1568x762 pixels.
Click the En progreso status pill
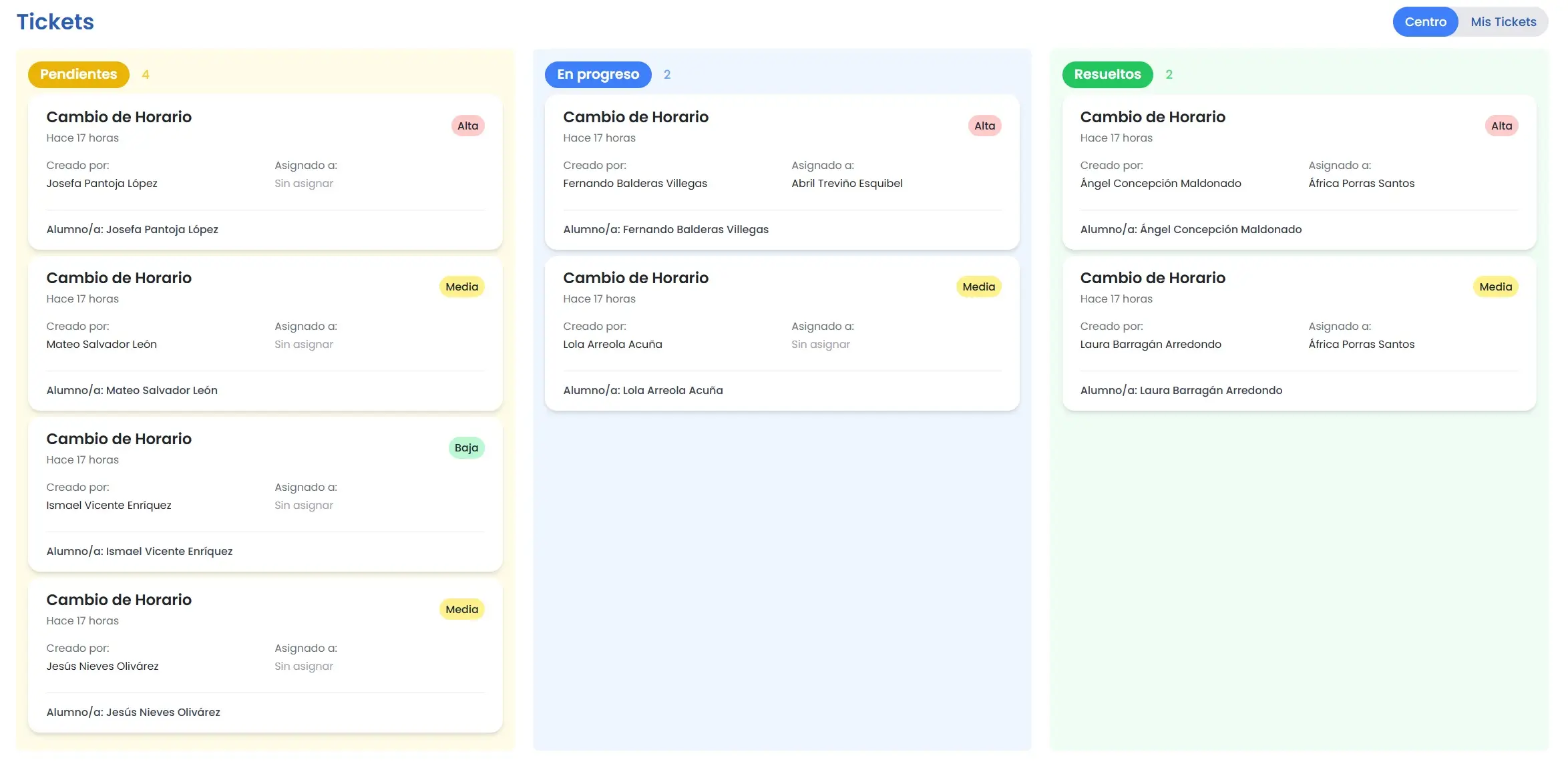[x=598, y=74]
